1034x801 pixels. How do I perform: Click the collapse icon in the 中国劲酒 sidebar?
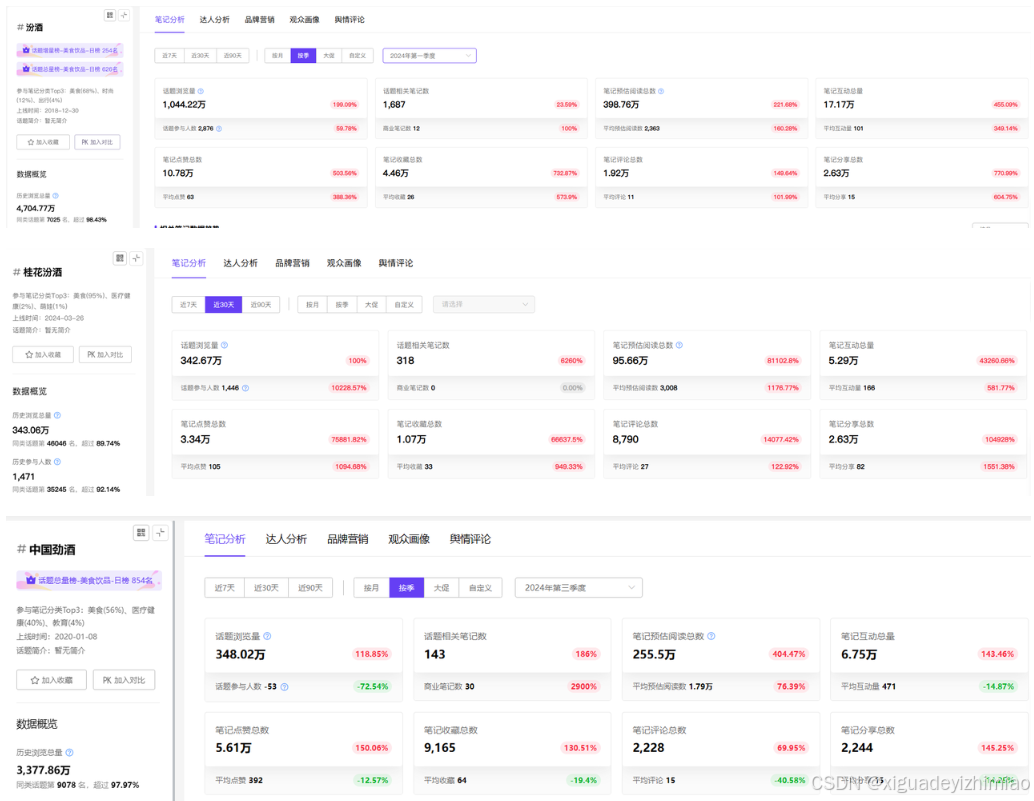tap(160, 532)
